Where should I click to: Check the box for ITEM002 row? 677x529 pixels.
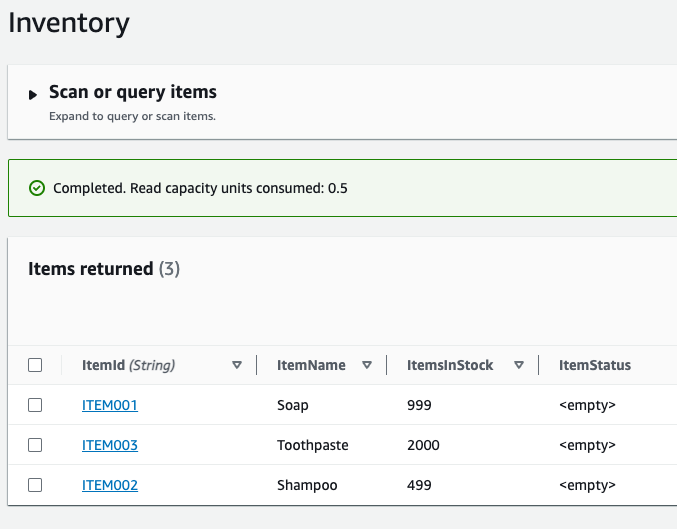coord(35,485)
